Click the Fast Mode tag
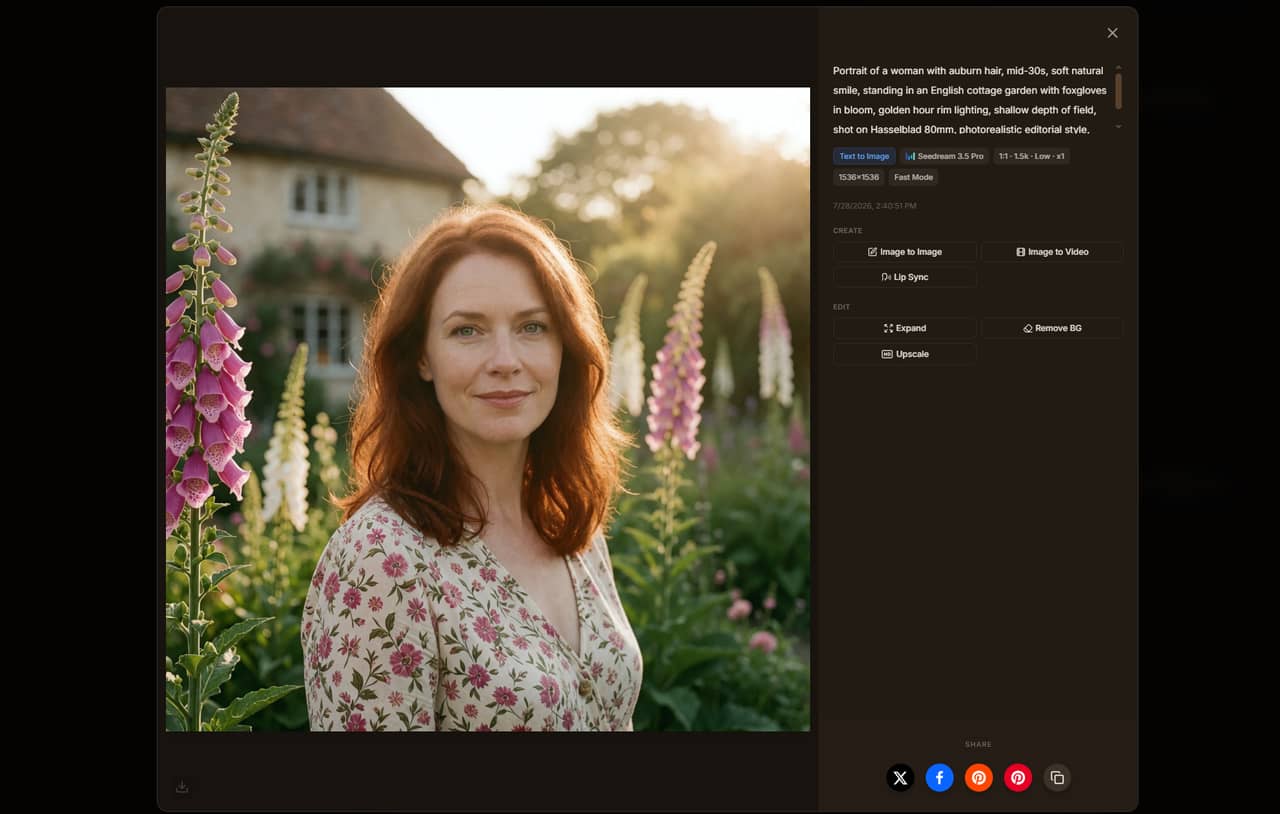This screenshot has width=1280, height=814. 913,177
